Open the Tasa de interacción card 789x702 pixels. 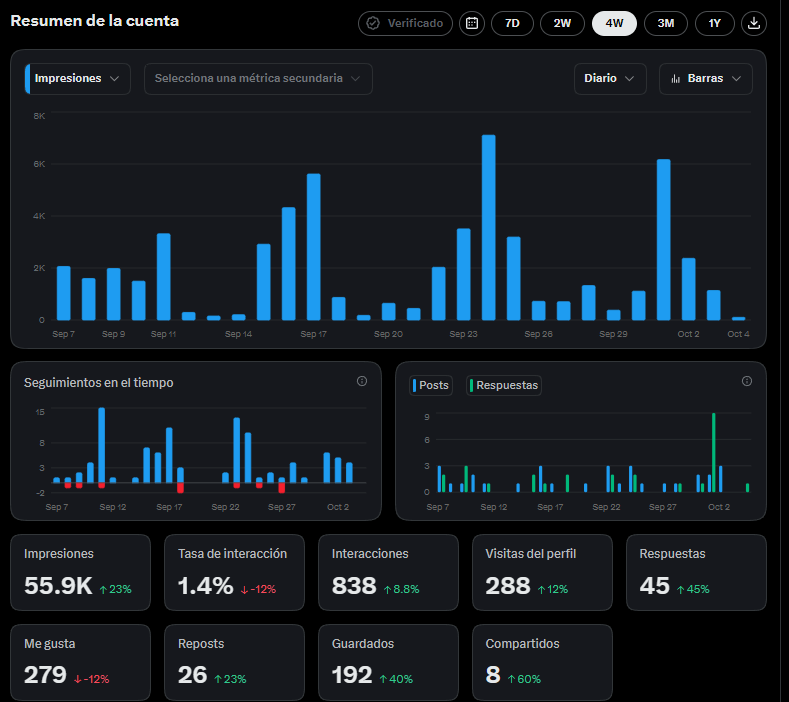[x=234, y=573]
